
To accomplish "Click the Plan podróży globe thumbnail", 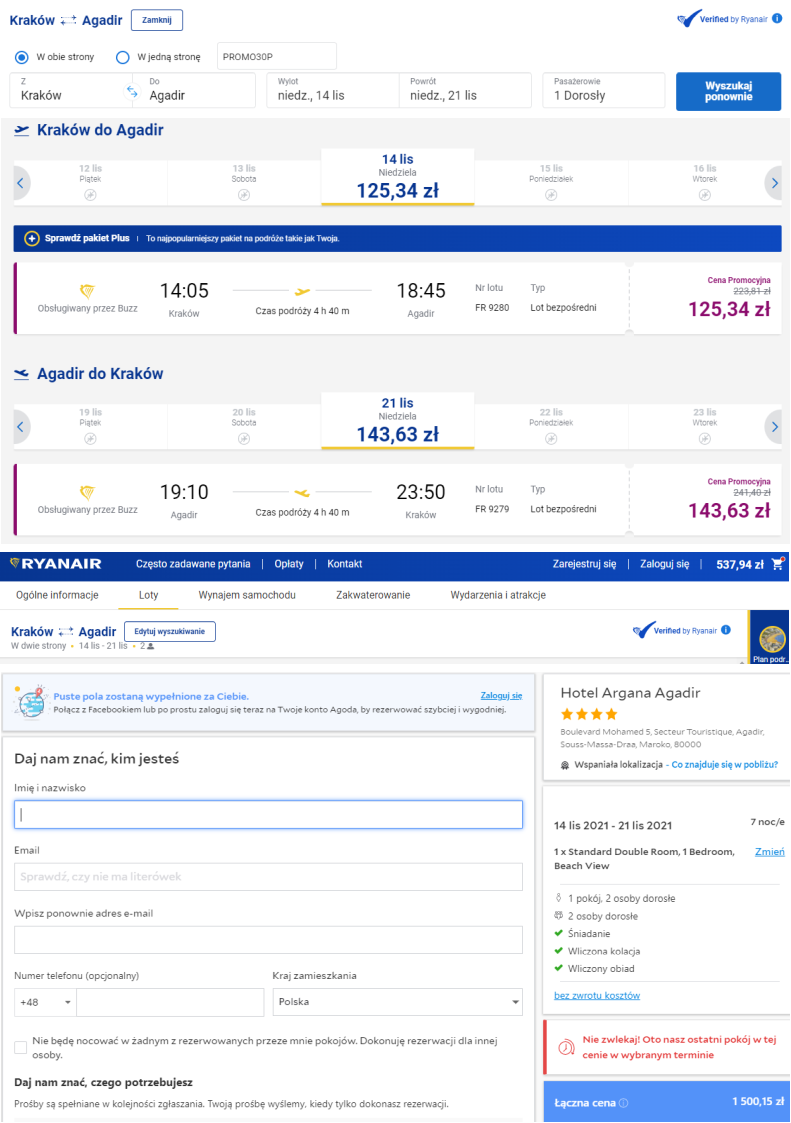I will (772, 639).
